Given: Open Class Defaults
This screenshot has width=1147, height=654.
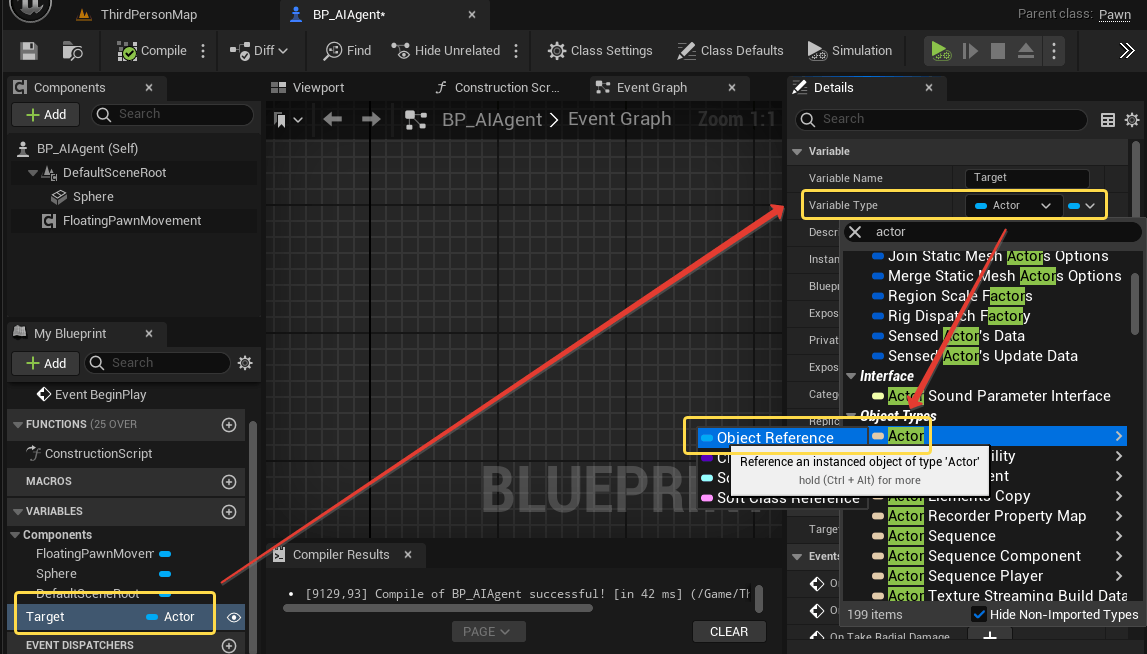Looking at the screenshot, I should [730, 50].
